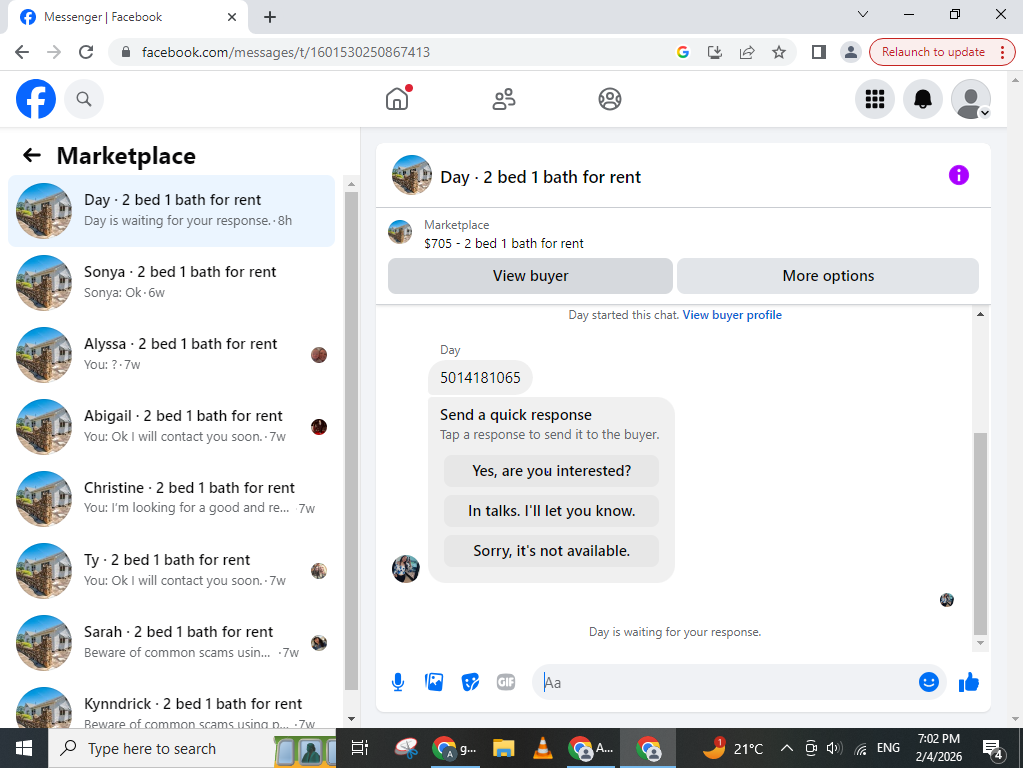Open the Windows Start menu

pyautogui.click(x=23, y=748)
